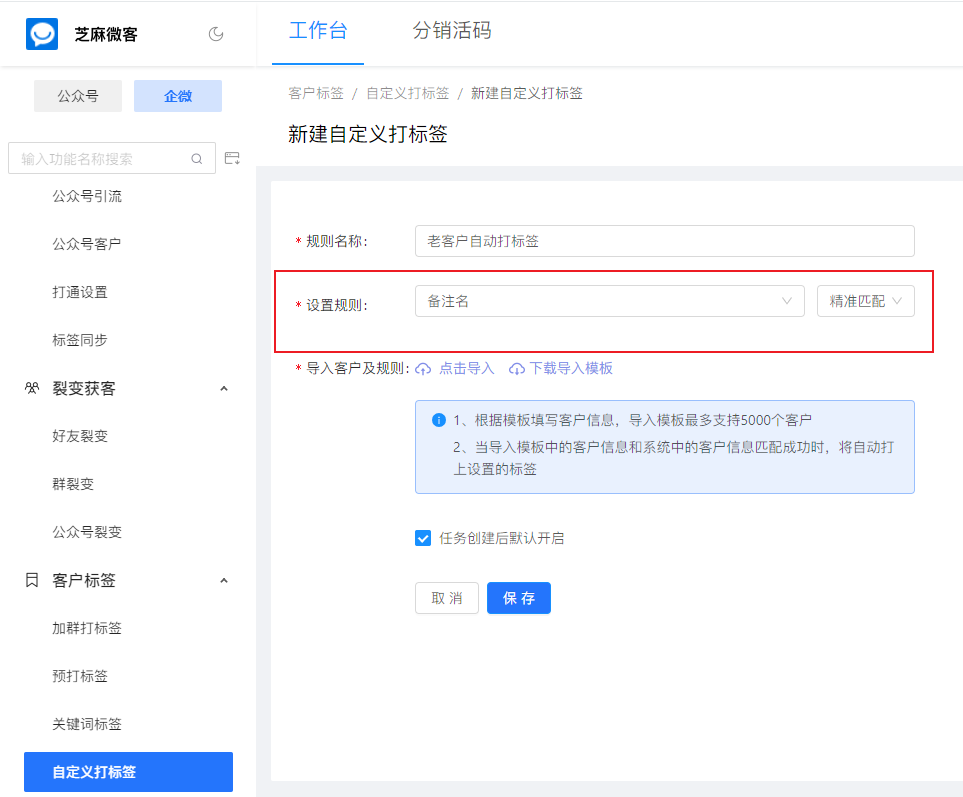Switch to the 工作台 tab

point(318,31)
